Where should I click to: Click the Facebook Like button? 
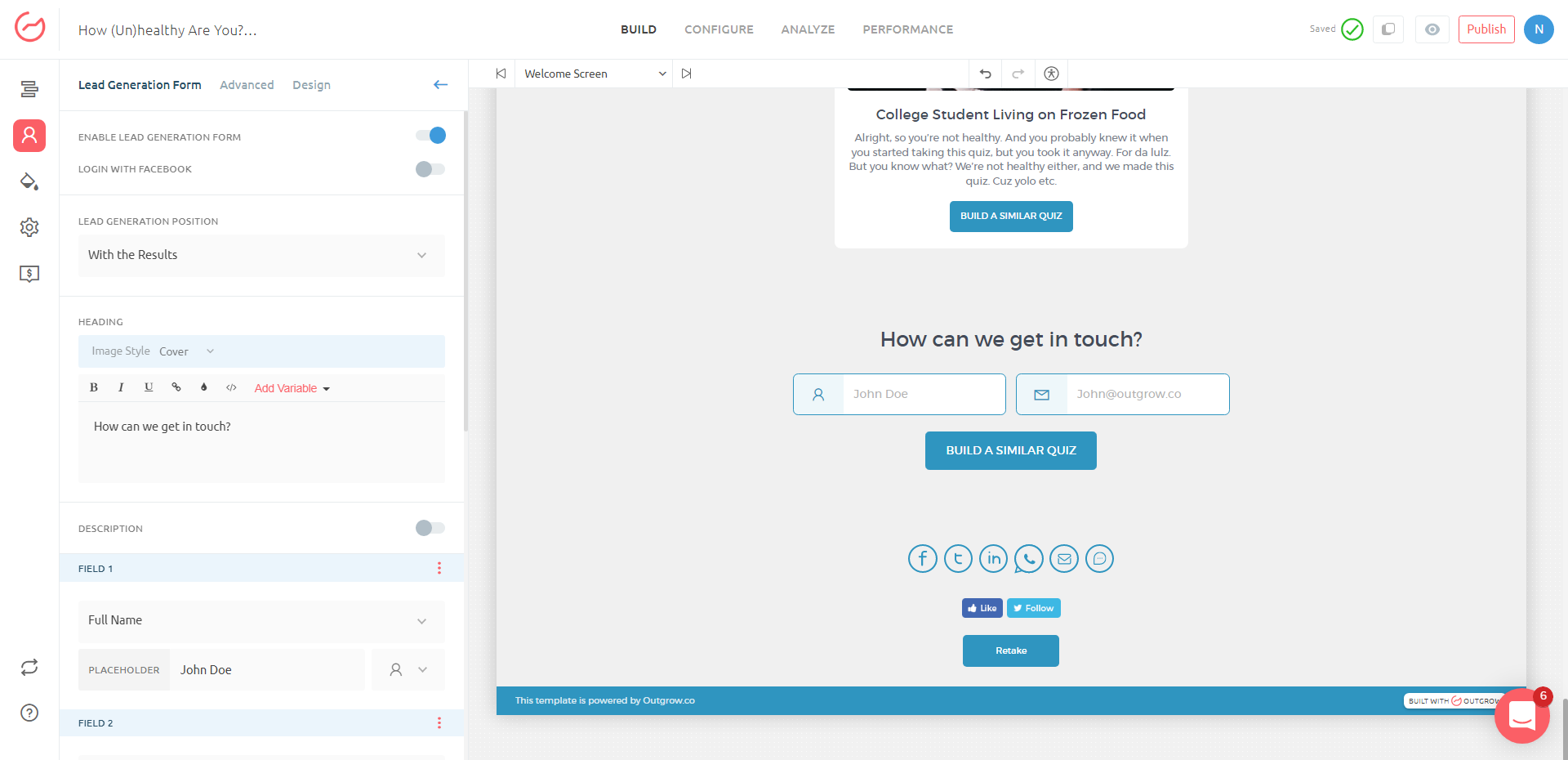pyautogui.click(x=982, y=608)
